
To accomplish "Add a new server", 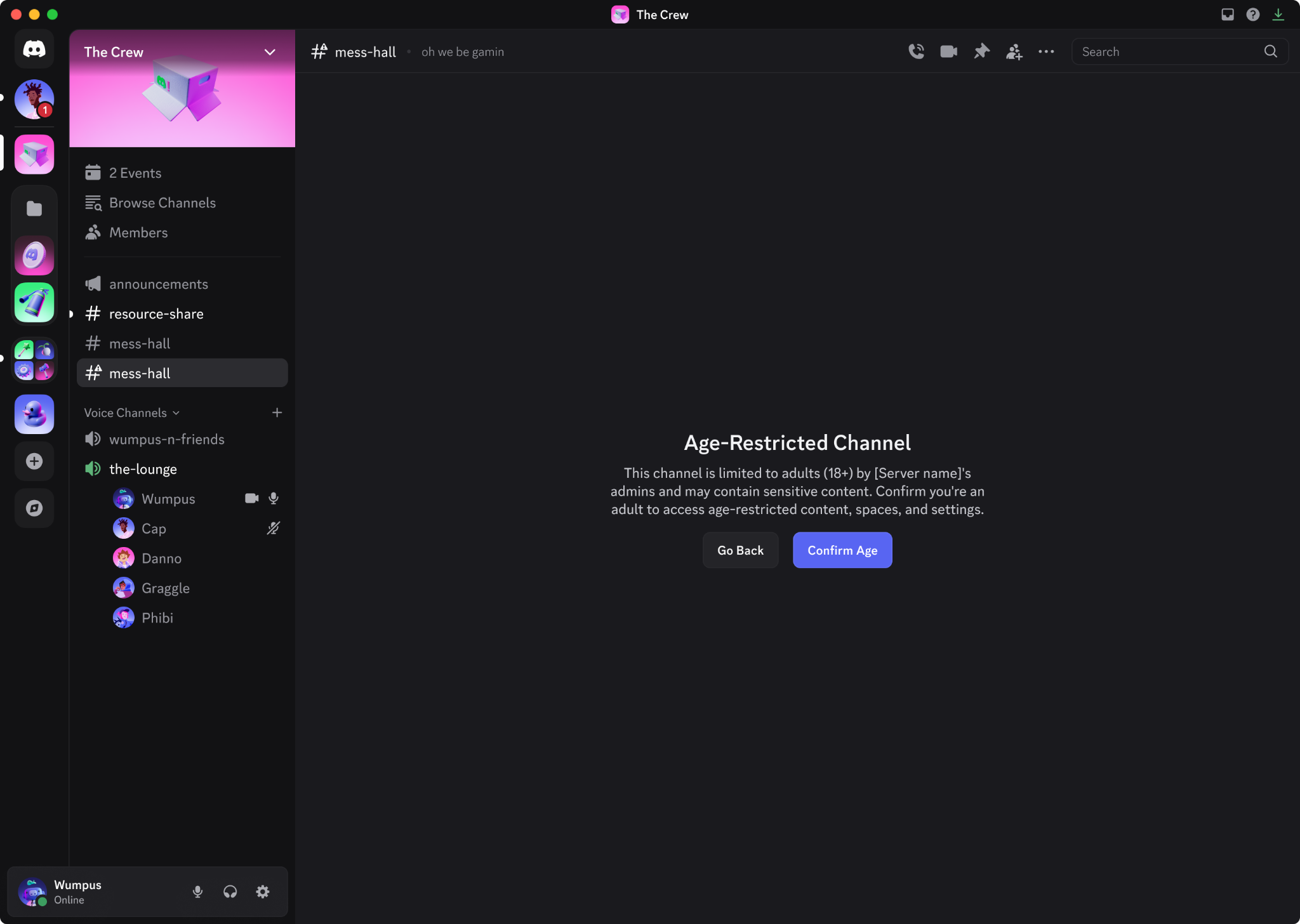I will point(34,461).
